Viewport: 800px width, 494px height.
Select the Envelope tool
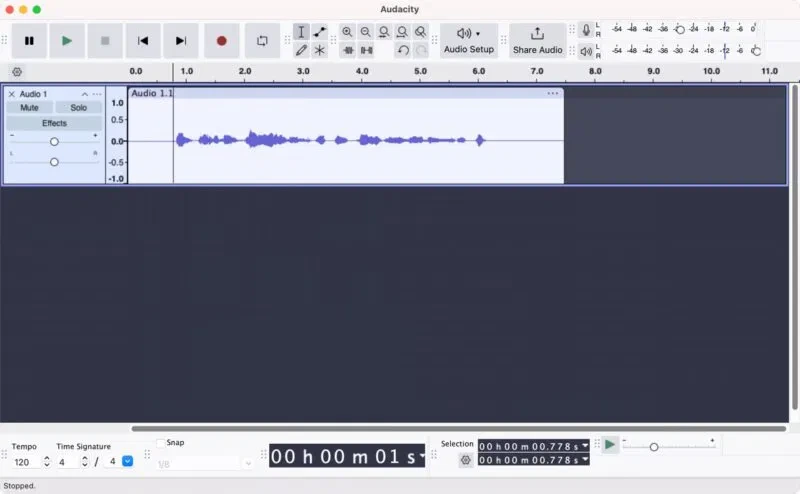coord(320,32)
